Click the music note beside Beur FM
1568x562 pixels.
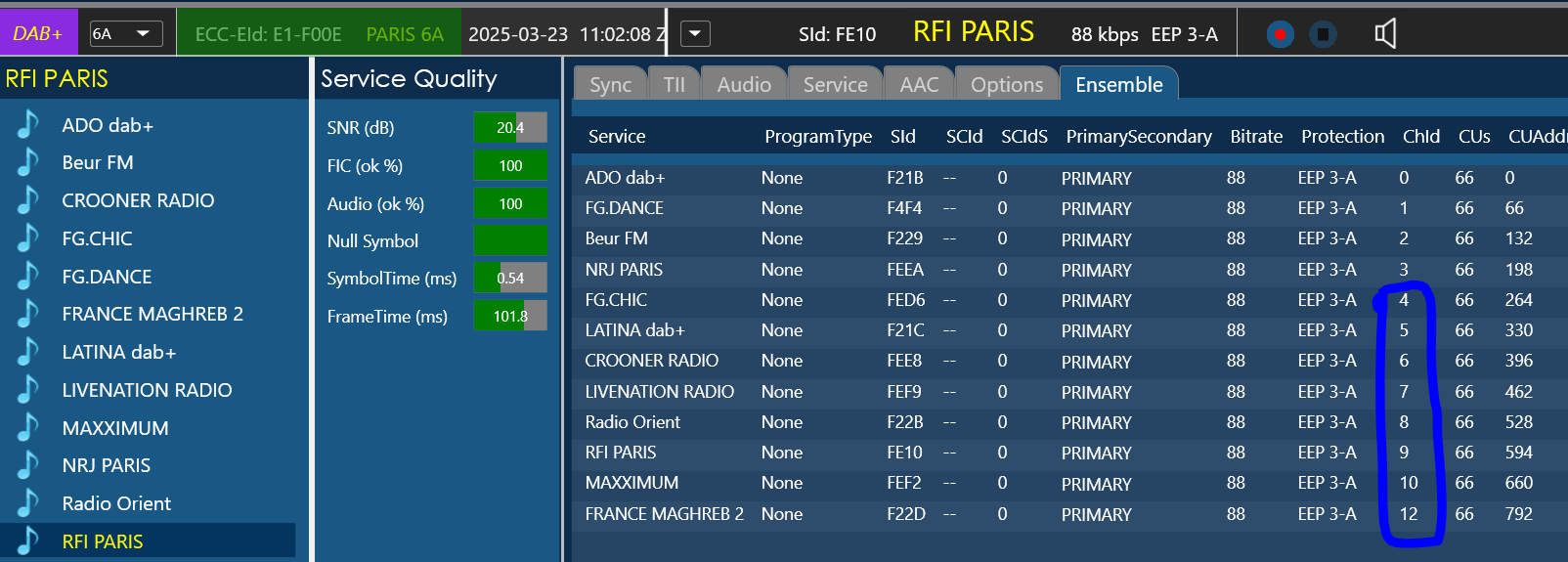point(28,162)
